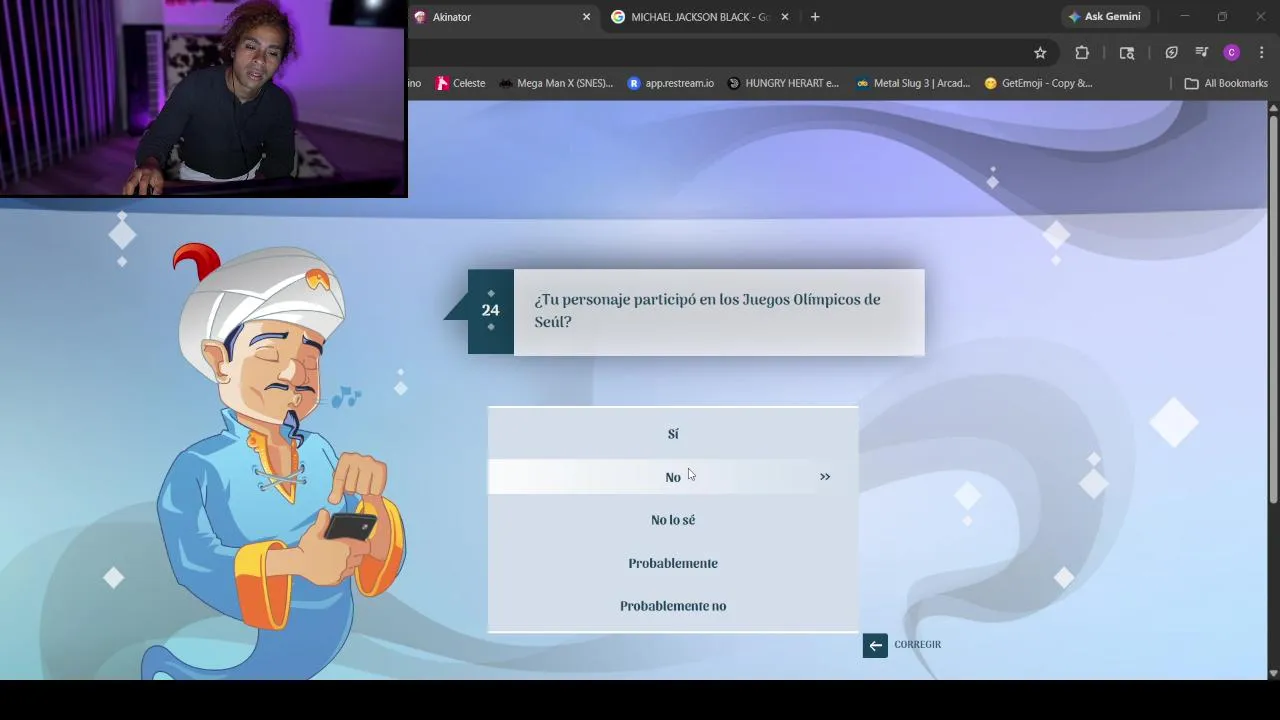Screen dimensions: 1280x720
Task: Click the webcam overlay video
Action: click(204, 98)
